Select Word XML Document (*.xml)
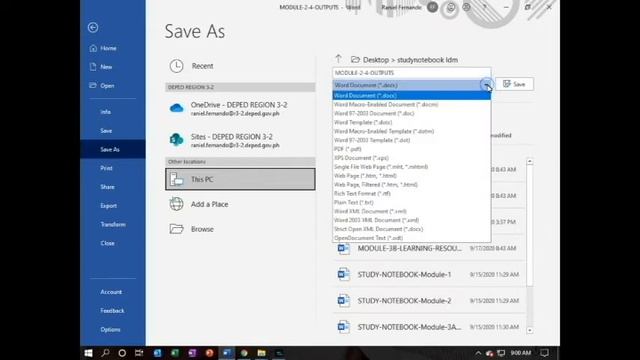This screenshot has height=360, width=640. [x=411, y=211]
